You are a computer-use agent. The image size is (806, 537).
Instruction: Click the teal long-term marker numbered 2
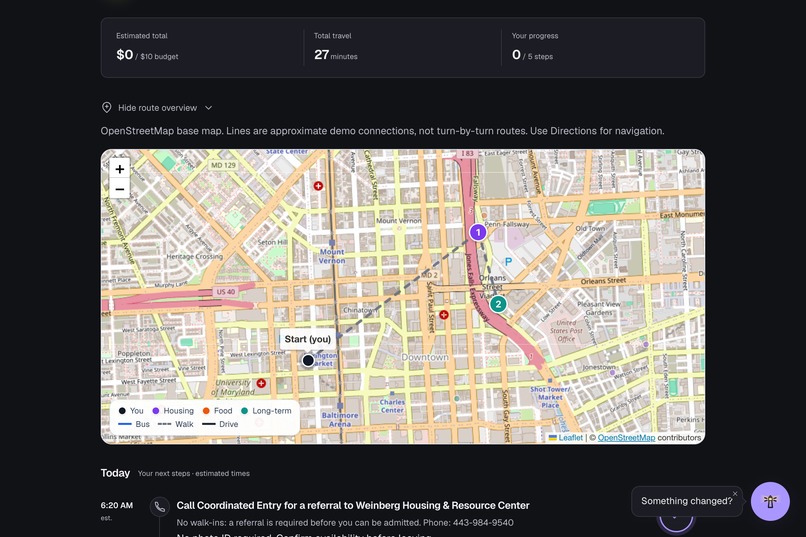pos(498,304)
